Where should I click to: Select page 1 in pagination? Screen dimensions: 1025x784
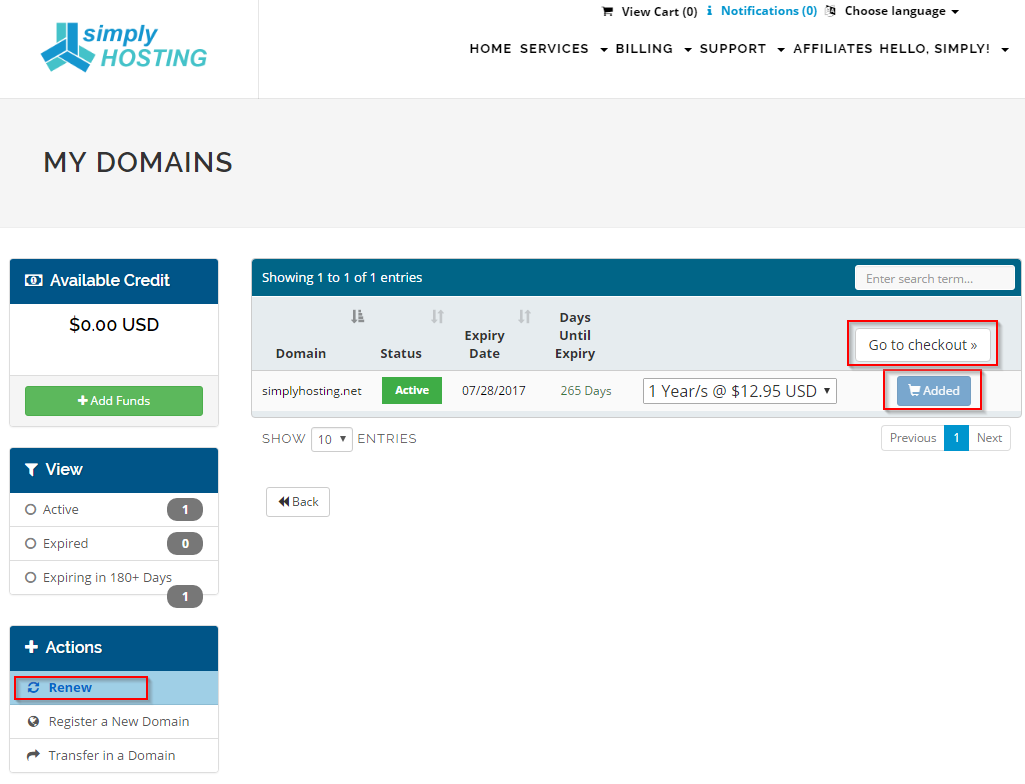click(x=956, y=438)
